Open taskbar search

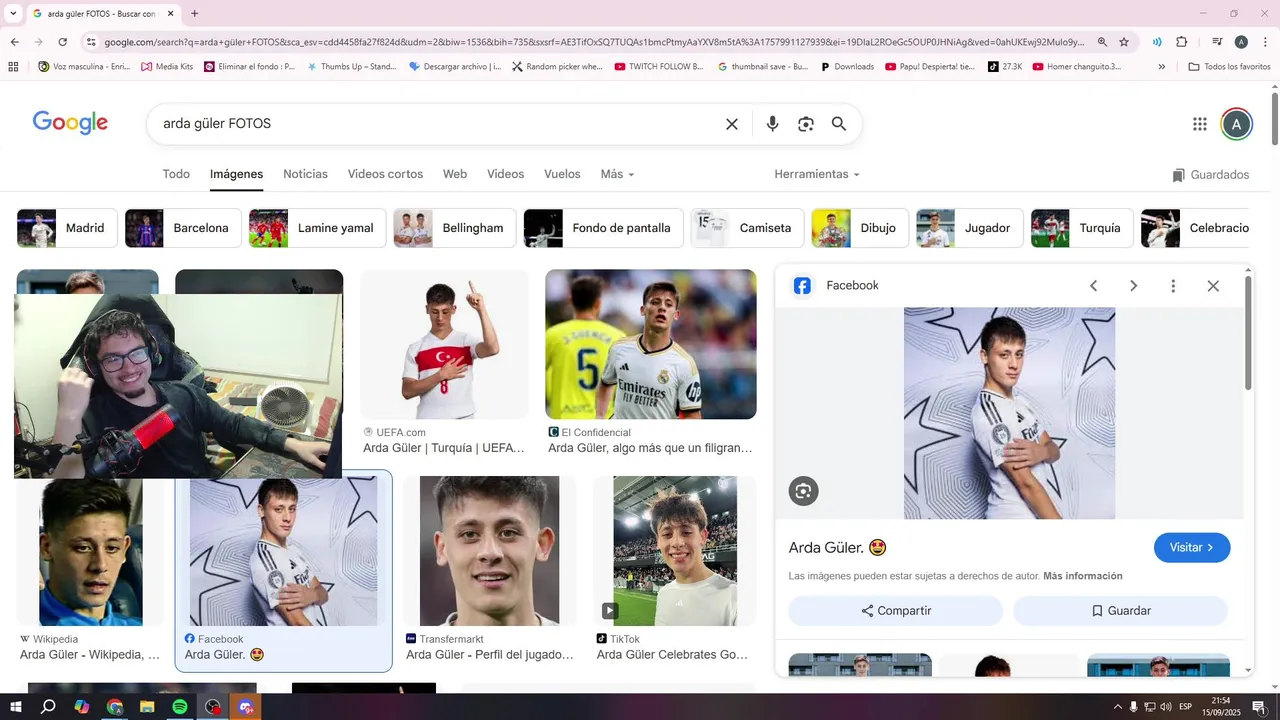pyautogui.click(x=48, y=707)
